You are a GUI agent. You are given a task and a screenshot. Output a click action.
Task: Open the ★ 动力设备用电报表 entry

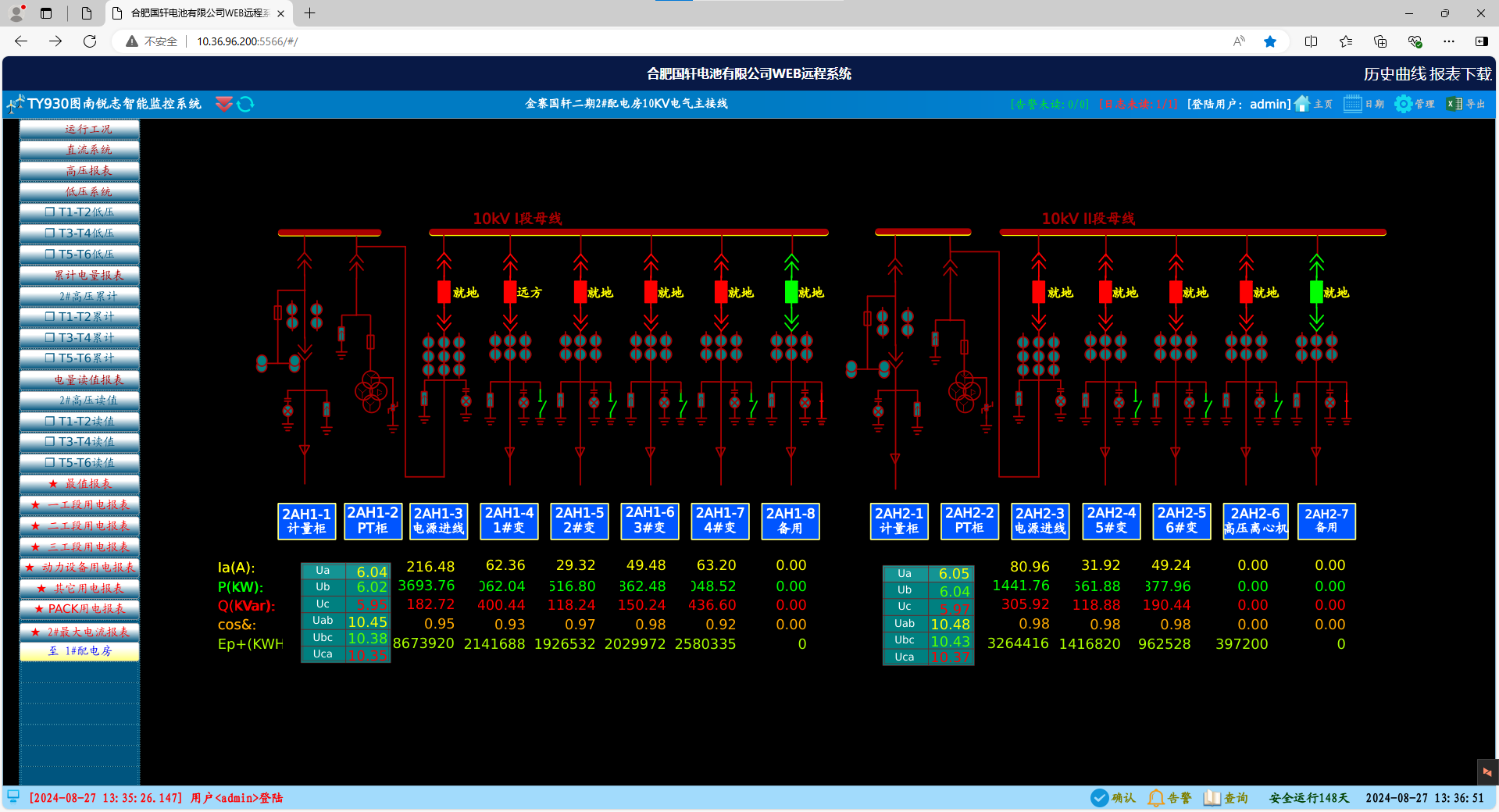click(80, 568)
